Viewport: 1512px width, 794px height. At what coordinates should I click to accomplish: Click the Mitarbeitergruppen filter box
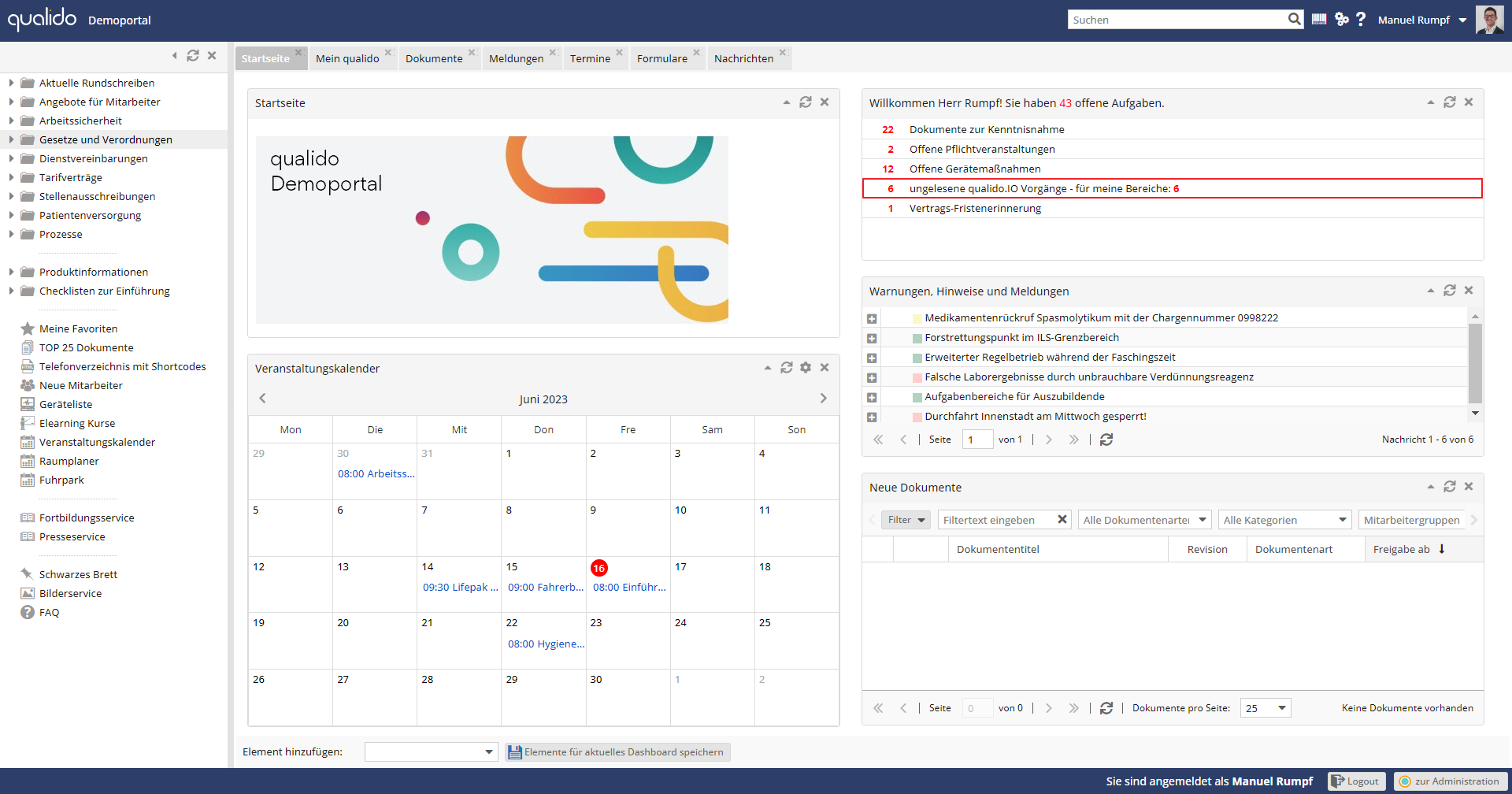click(1412, 520)
